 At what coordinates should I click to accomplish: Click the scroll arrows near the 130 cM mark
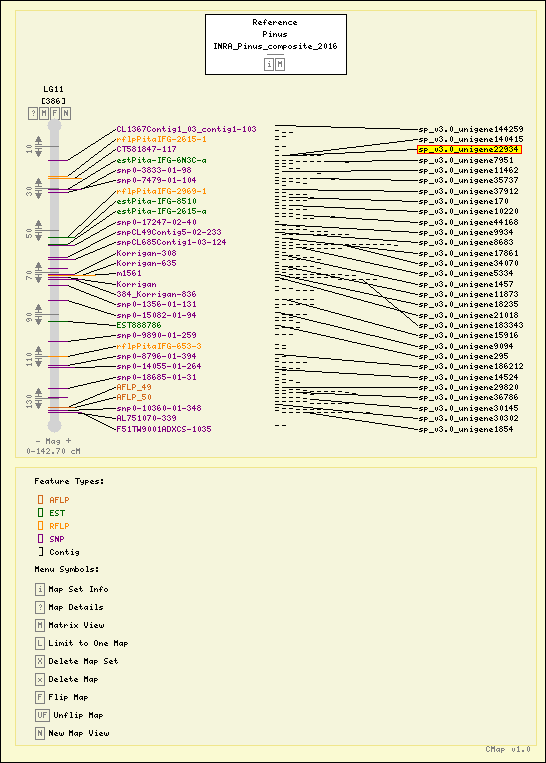tap(38, 399)
